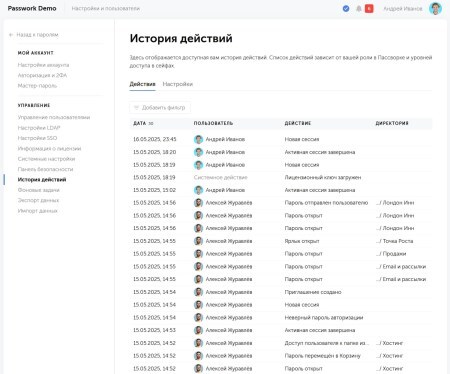
Task: Sort by the ДАТА column header
Action: (140, 123)
